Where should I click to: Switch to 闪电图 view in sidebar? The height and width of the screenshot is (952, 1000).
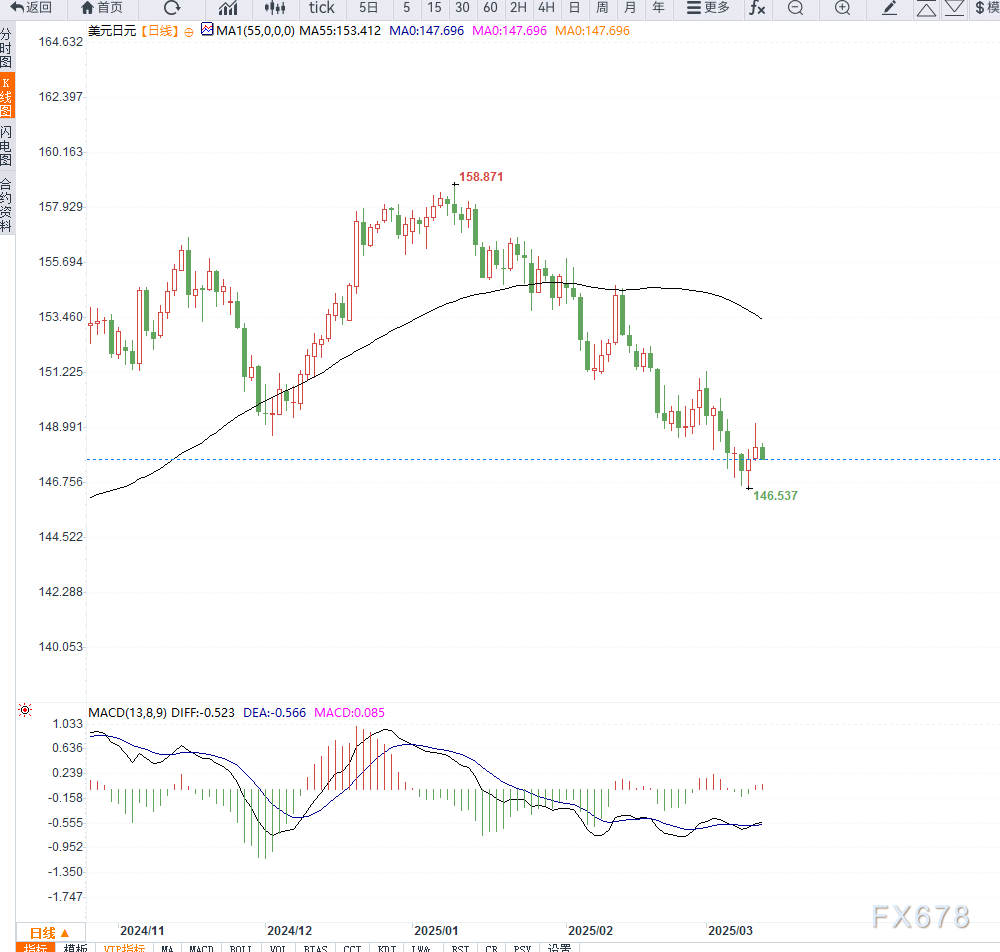point(7,146)
